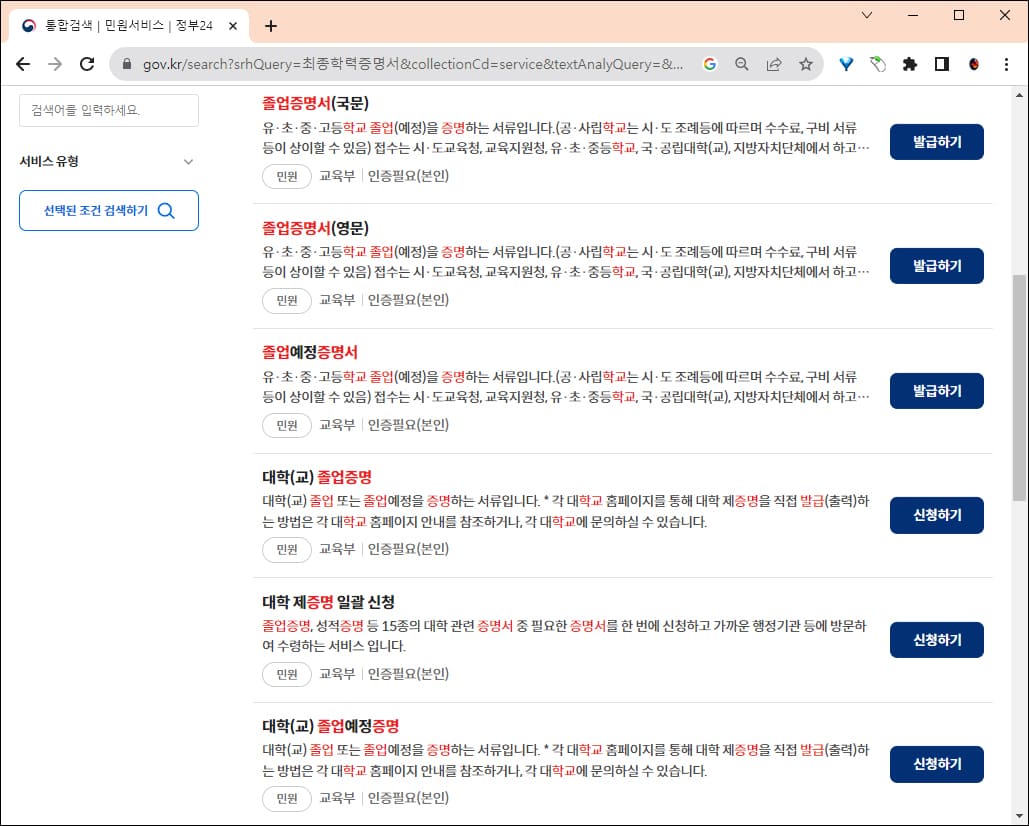Reload the current page
This screenshot has width=1029, height=826.
point(86,62)
